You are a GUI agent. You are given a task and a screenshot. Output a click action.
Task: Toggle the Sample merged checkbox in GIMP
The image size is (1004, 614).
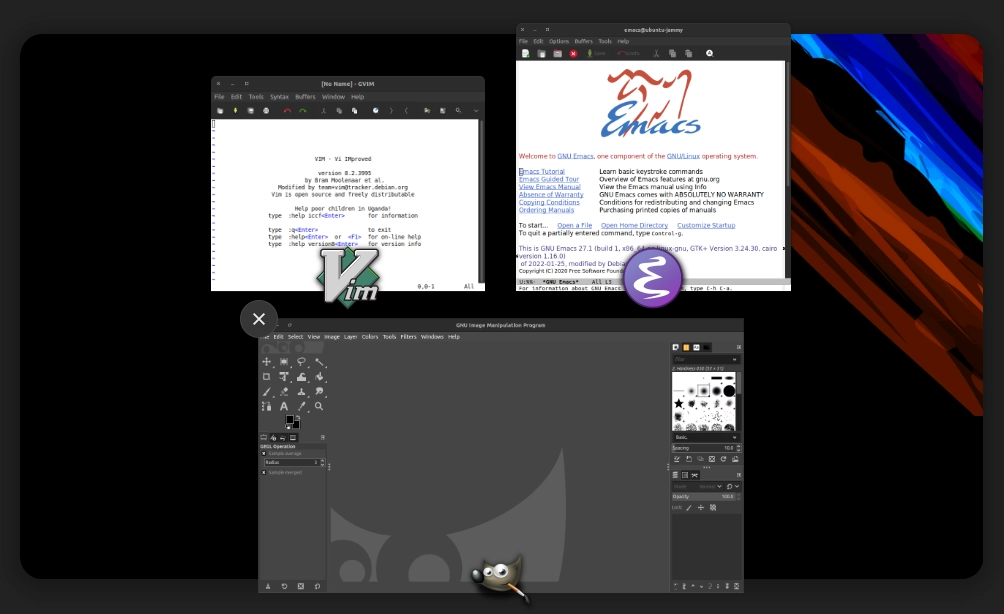click(x=263, y=473)
